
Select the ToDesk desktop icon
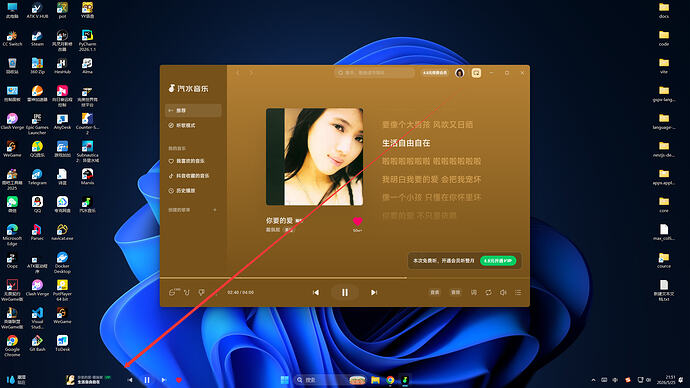coord(62,343)
